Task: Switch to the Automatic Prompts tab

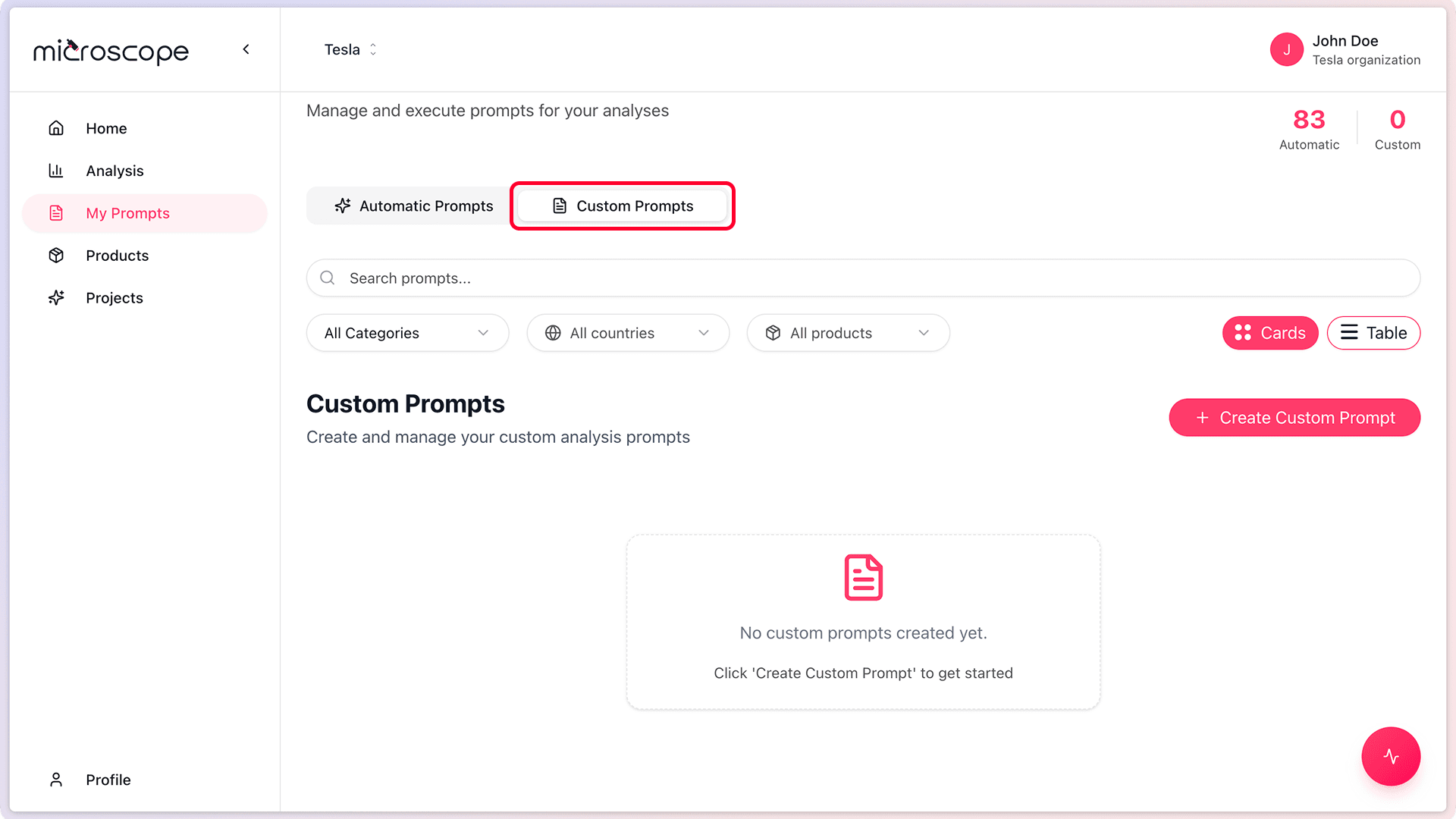Action: pyautogui.click(x=415, y=206)
